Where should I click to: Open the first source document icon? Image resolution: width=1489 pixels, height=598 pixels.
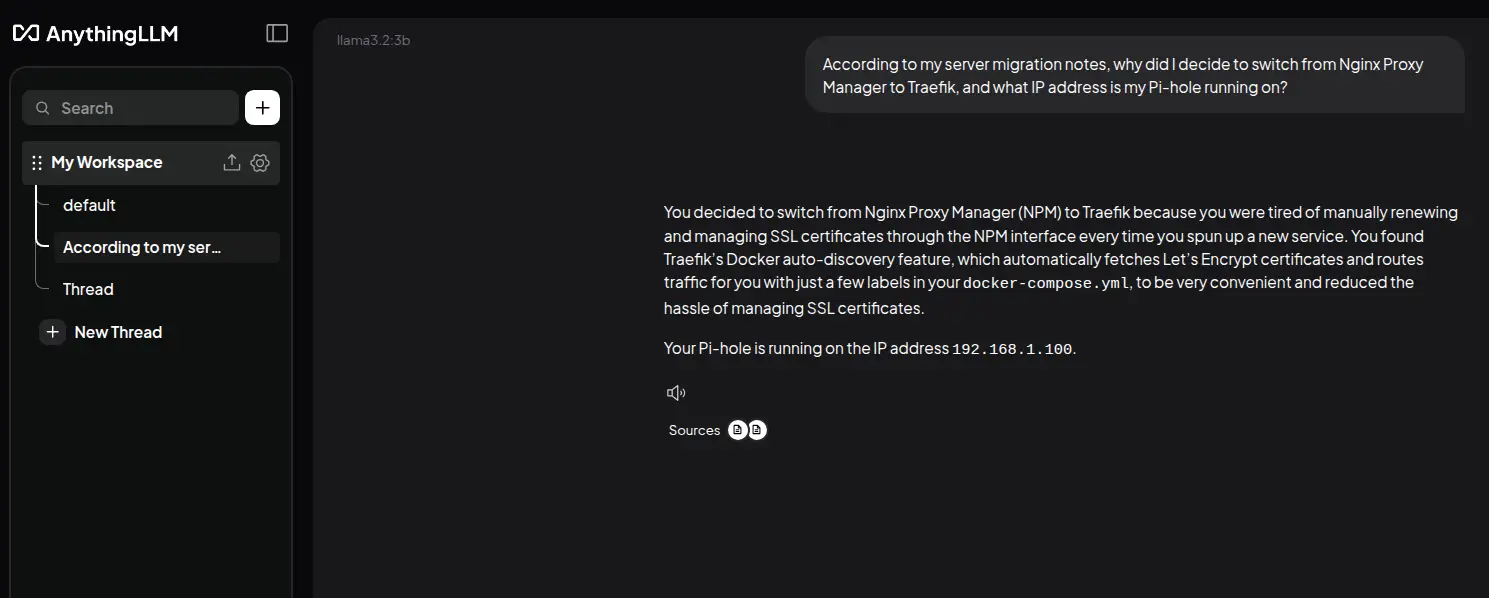tap(737, 430)
